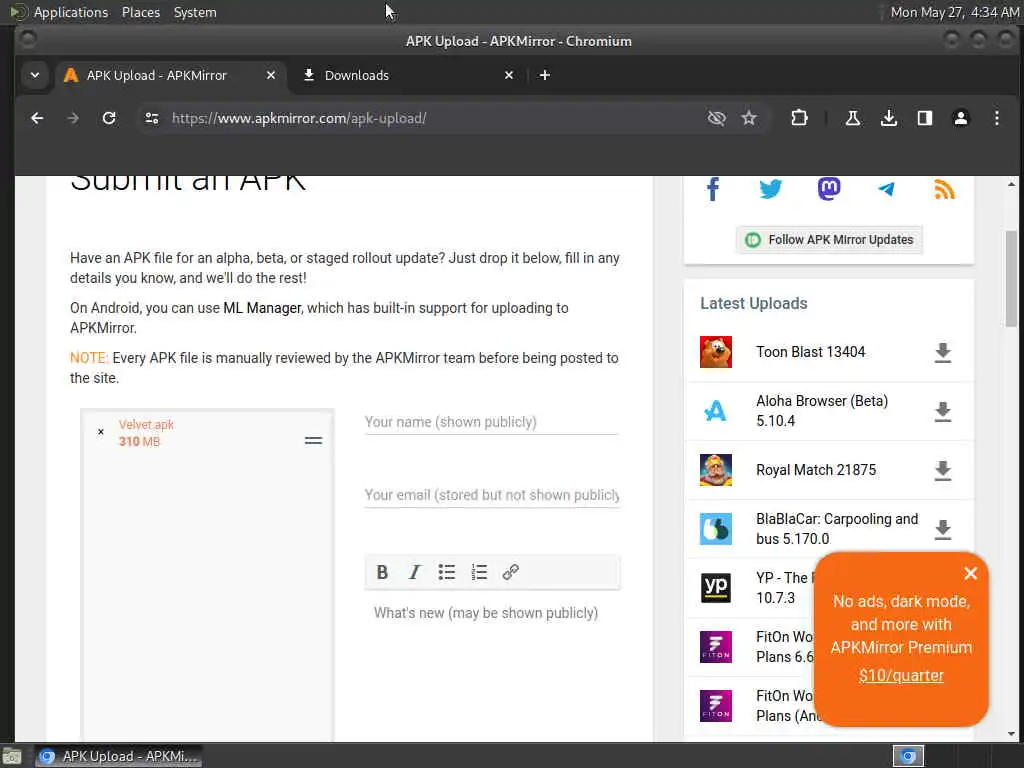Toggle bold formatting in editor
The image size is (1024, 768).
pyautogui.click(x=382, y=573)
